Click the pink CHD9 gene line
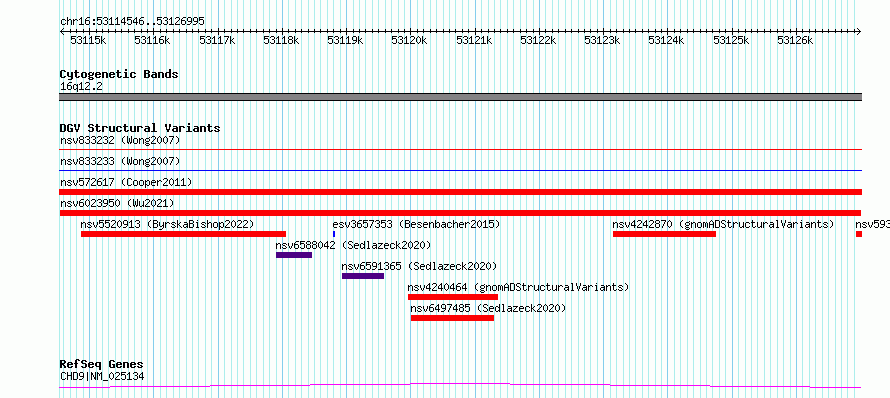Image resolution: width=890 pixels, height=398 pixels. (461, 386)
